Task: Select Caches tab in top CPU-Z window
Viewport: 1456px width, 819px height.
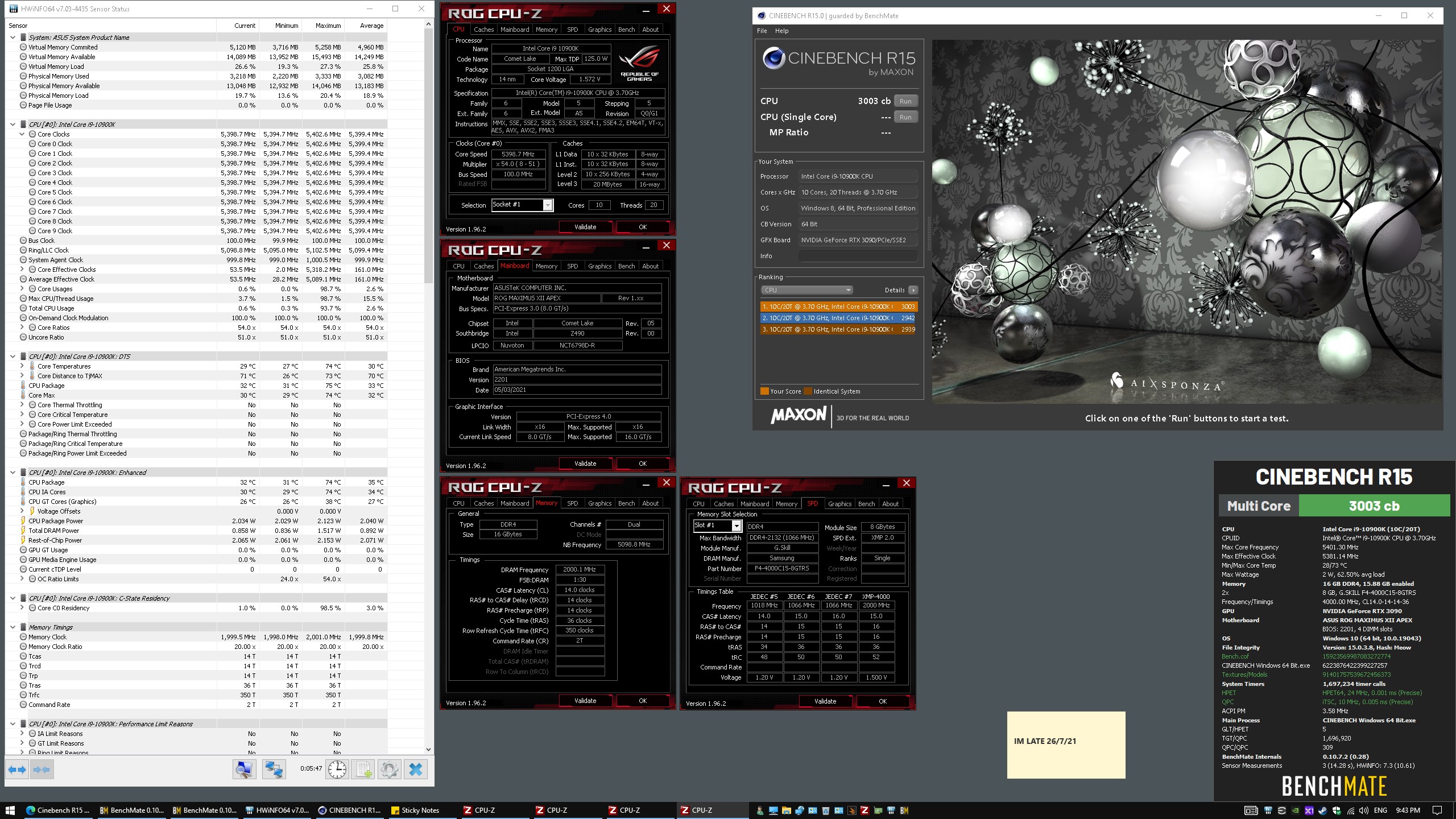Action: coord(483,30)
